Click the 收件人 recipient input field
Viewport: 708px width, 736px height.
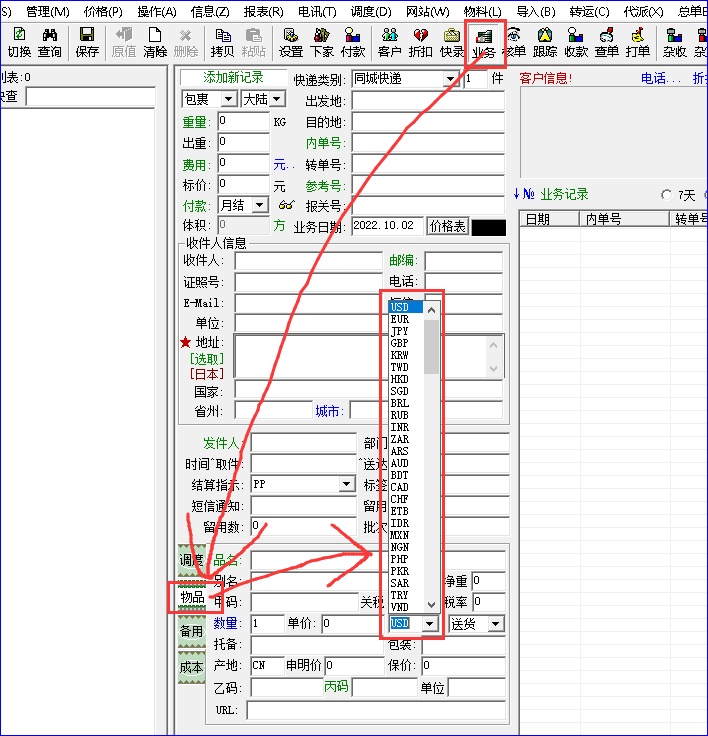pos(308,261)
